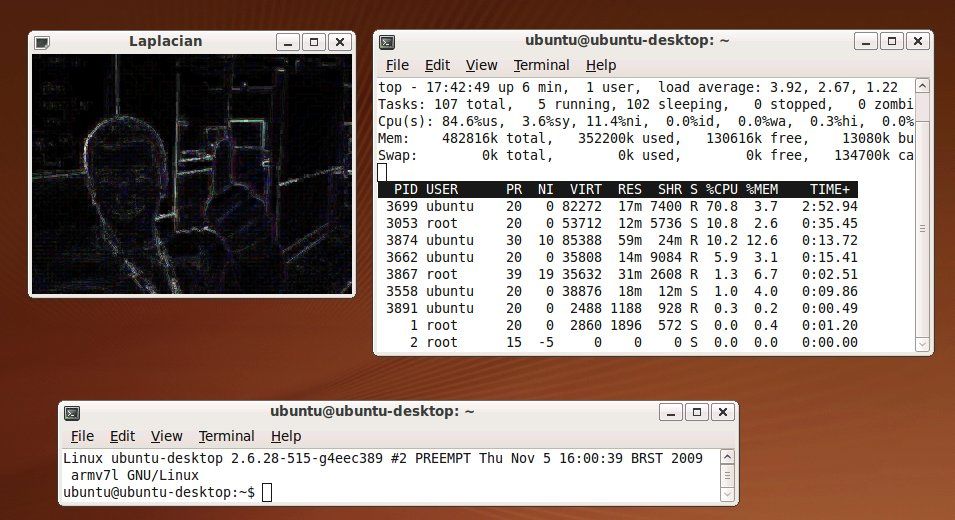
Task: Click the 2:52.94 TIME+ value
Action: pyautogui.click(x=830, y=206)
